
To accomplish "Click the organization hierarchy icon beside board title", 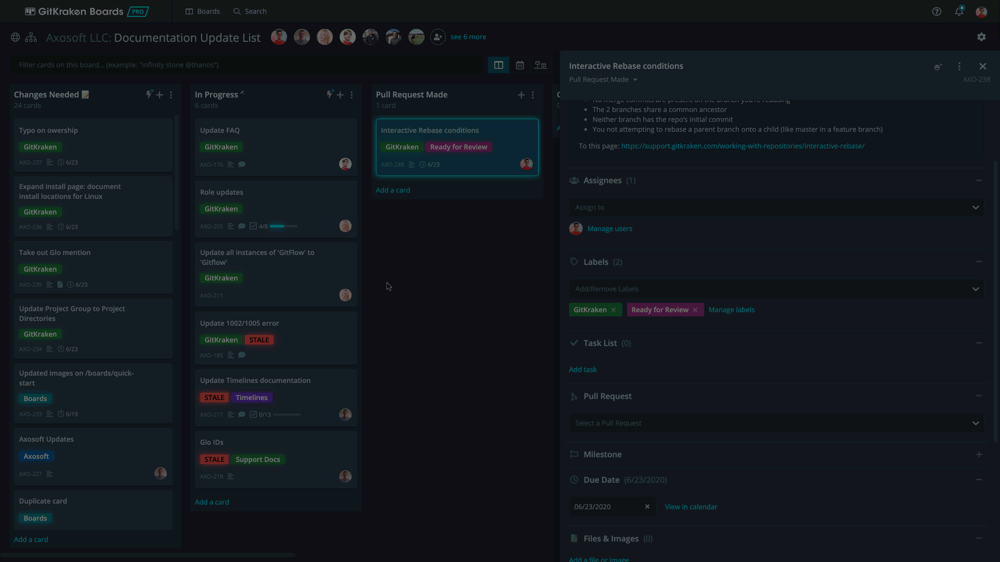I will (x=31, y=38).
